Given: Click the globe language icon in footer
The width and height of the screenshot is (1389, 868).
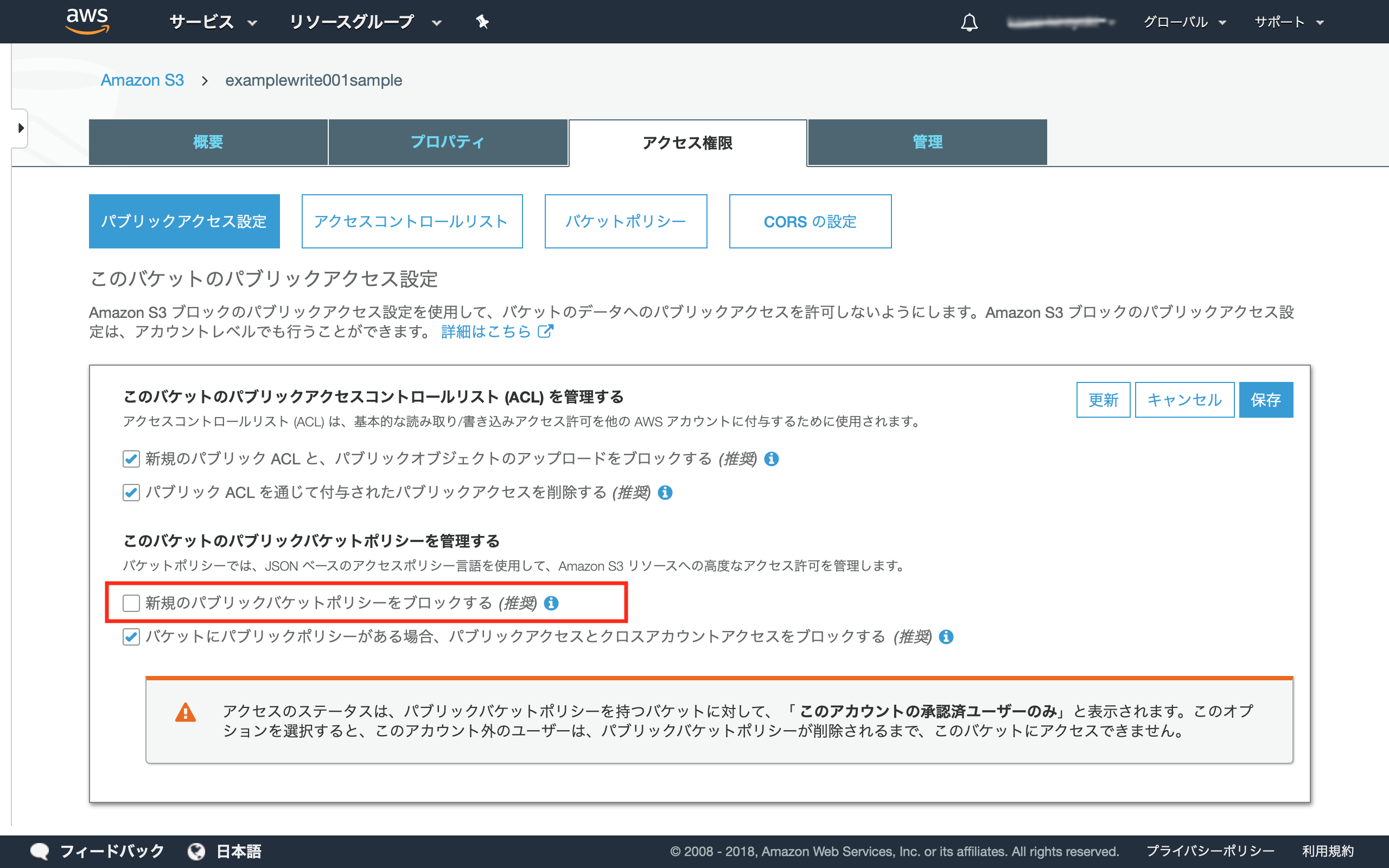Looking at the screenshot, I should [196, 851].
